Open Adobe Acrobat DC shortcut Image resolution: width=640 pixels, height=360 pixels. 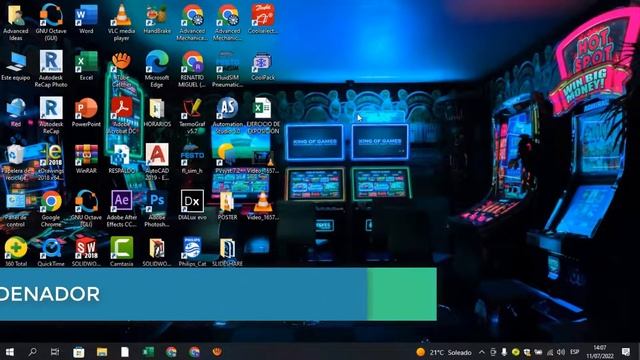pyautogui.click(x=122, y=116)
